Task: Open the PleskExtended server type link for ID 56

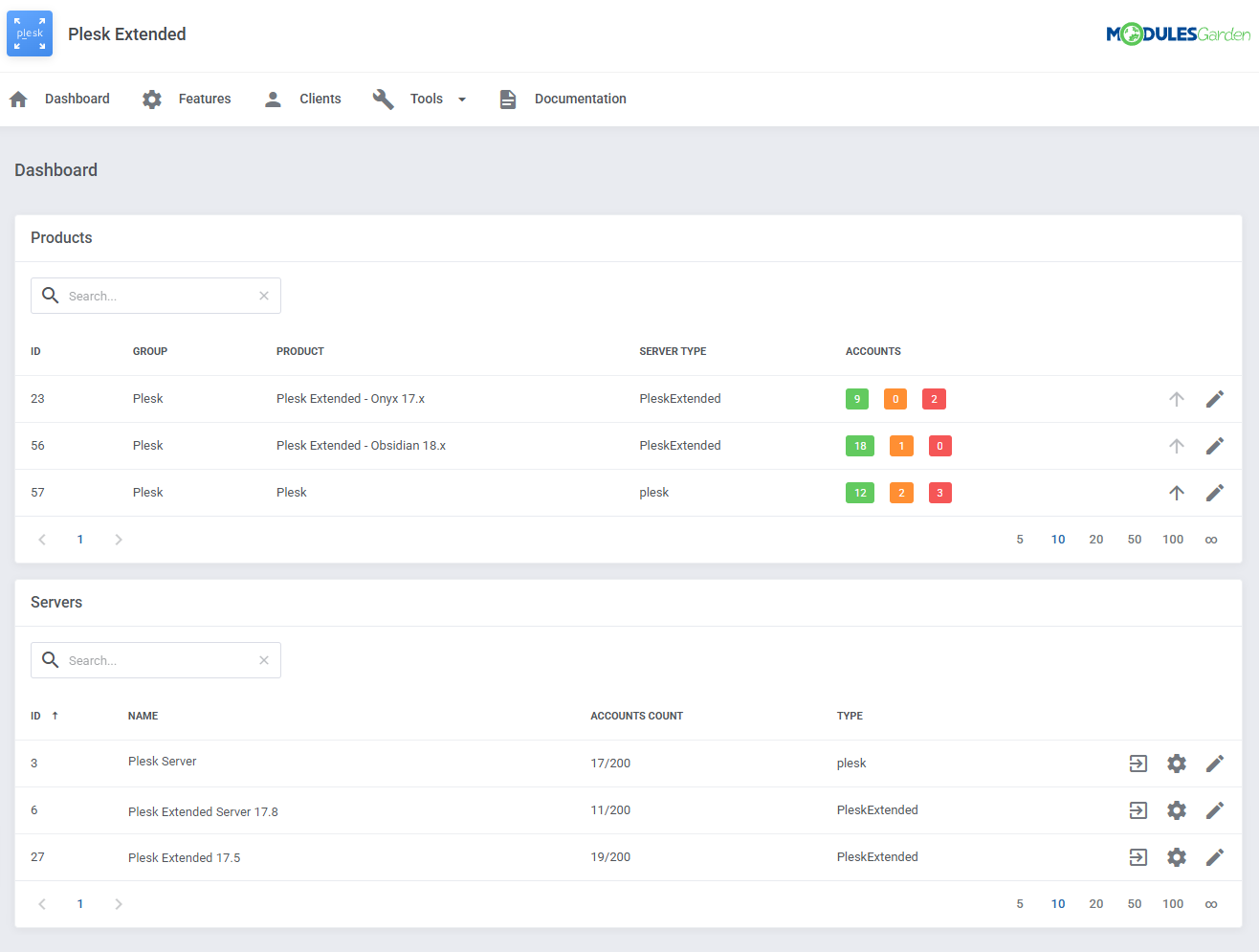Action: tap(680, 445)
